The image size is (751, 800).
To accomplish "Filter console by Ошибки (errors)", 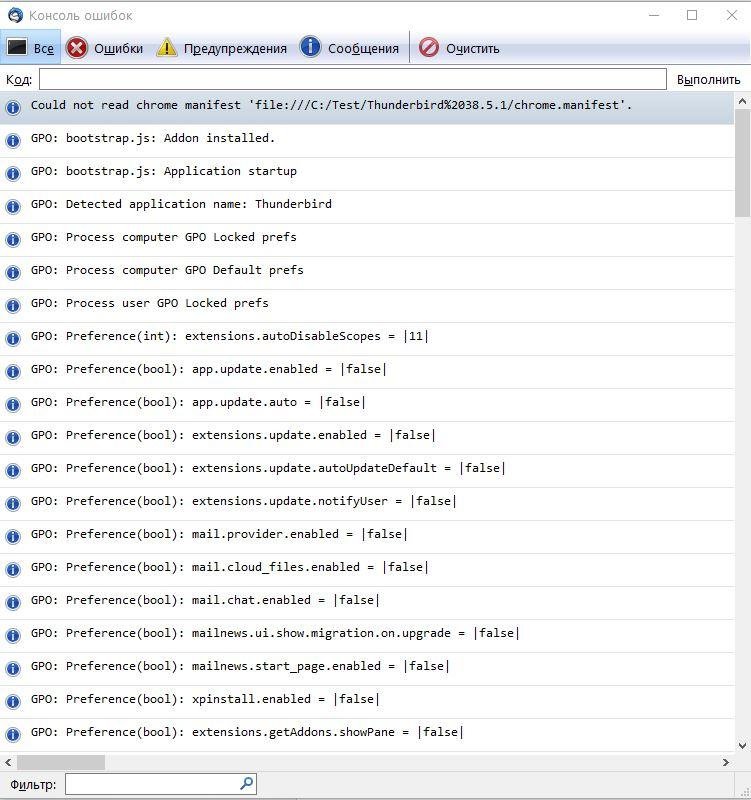I will 105,48.
